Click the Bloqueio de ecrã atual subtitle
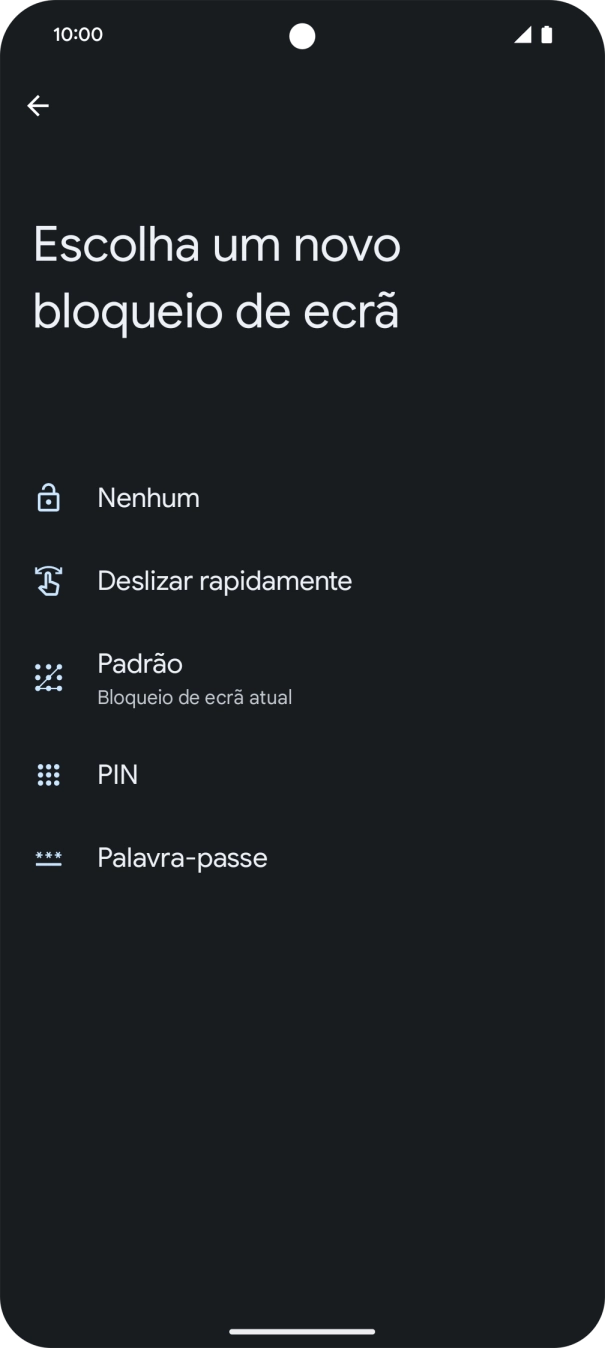 click(193, 697)
